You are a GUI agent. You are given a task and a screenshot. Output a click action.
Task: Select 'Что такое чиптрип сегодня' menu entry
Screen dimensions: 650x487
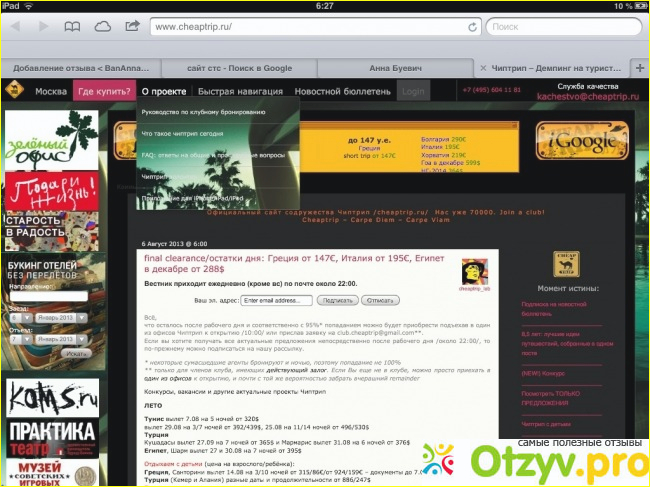click(182, 133)
